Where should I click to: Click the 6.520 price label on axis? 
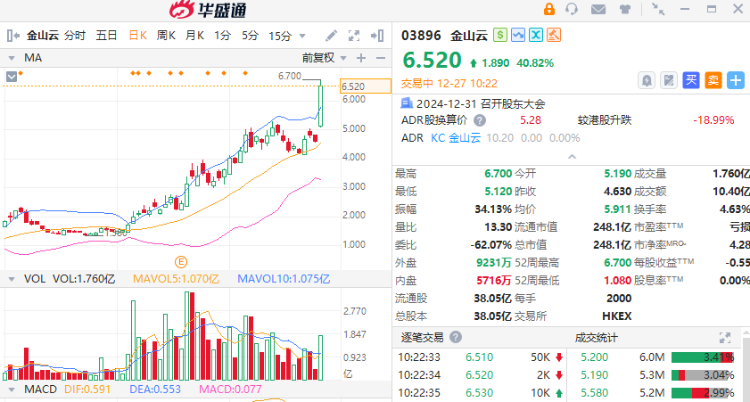(x=365, y=86)
